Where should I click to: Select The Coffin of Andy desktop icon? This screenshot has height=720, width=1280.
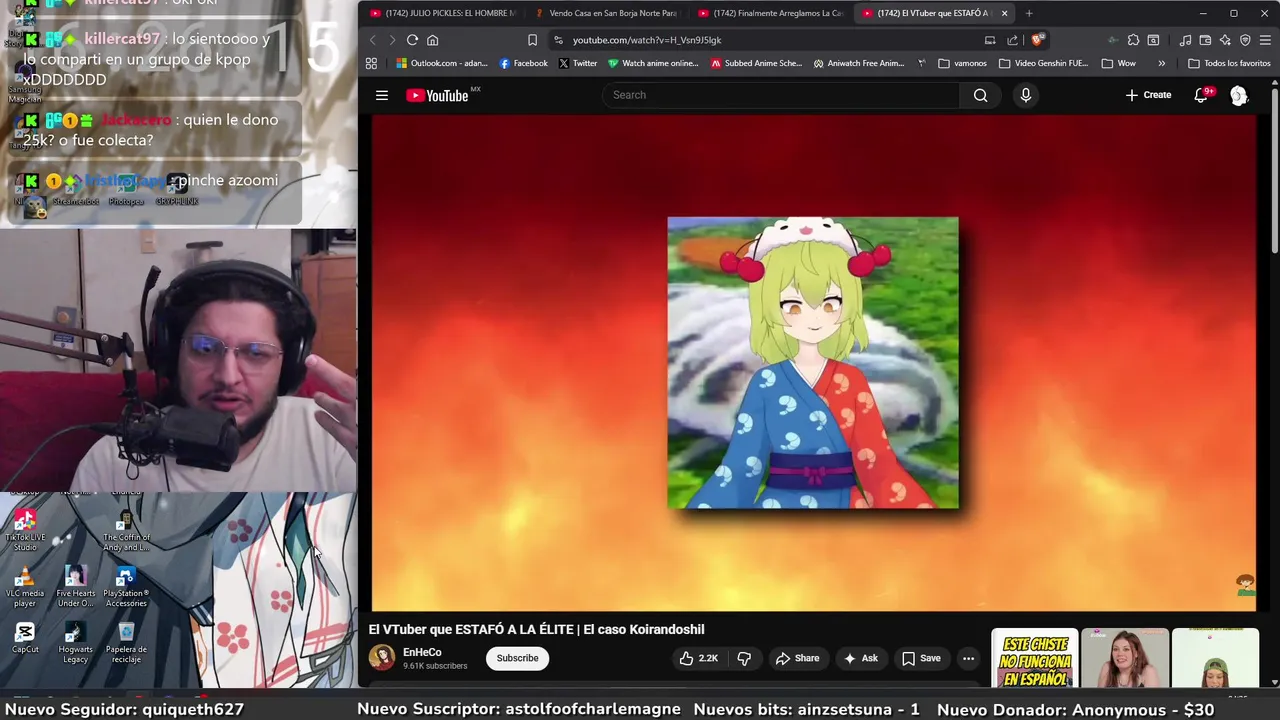(x=126, y=532)
